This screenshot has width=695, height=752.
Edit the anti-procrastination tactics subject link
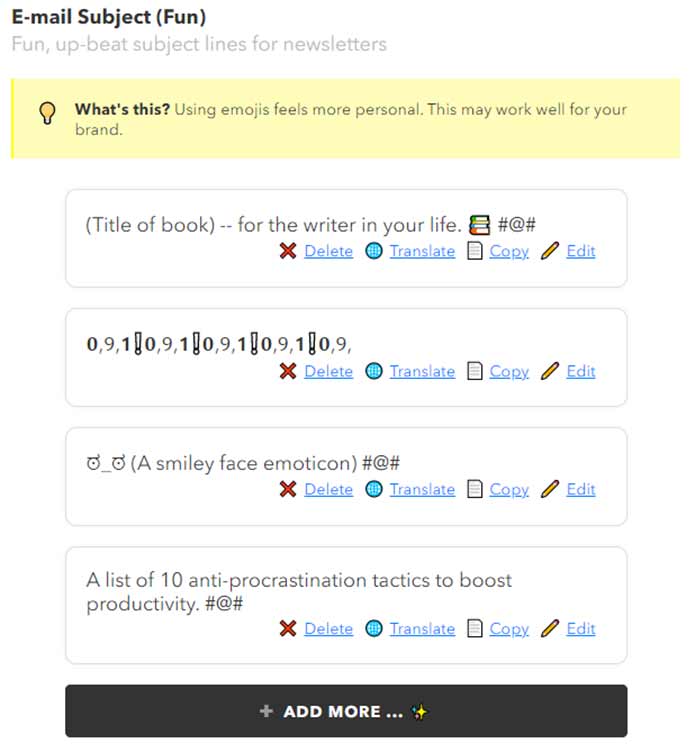coord(581,629)
